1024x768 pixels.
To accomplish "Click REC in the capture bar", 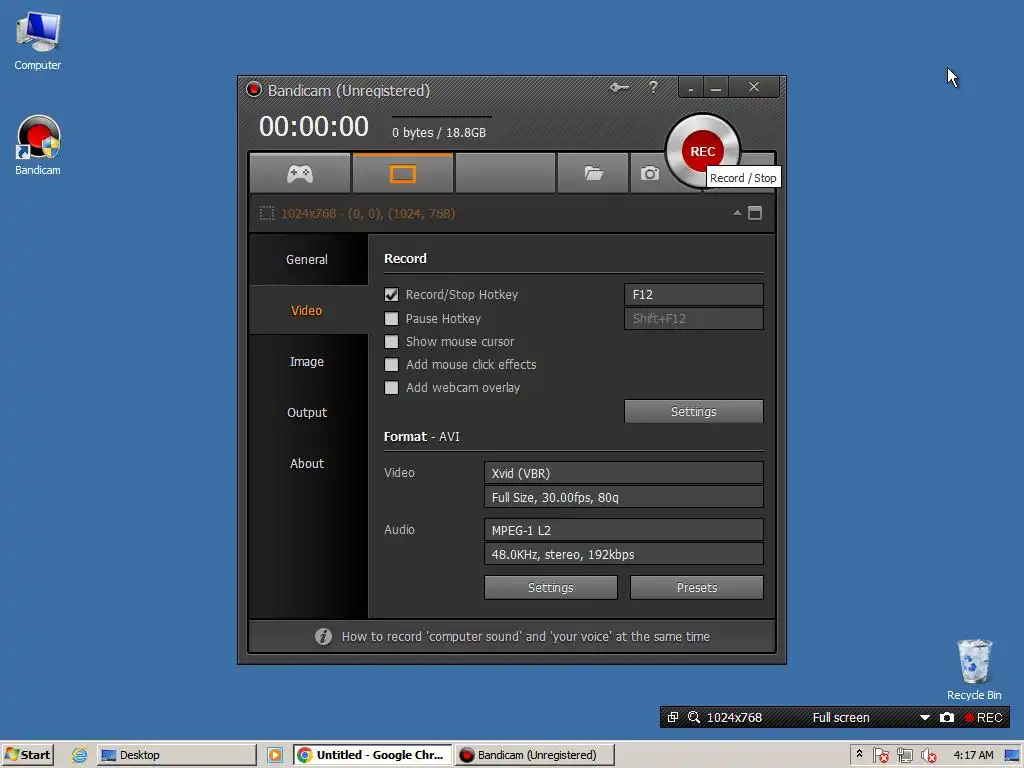I will pyautogui.click(x=984, y=717).
